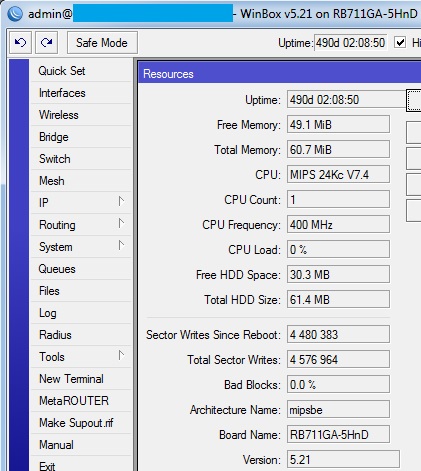
Task: Click the Total Memory field 60.7 MiB
Action: [338, 149]
